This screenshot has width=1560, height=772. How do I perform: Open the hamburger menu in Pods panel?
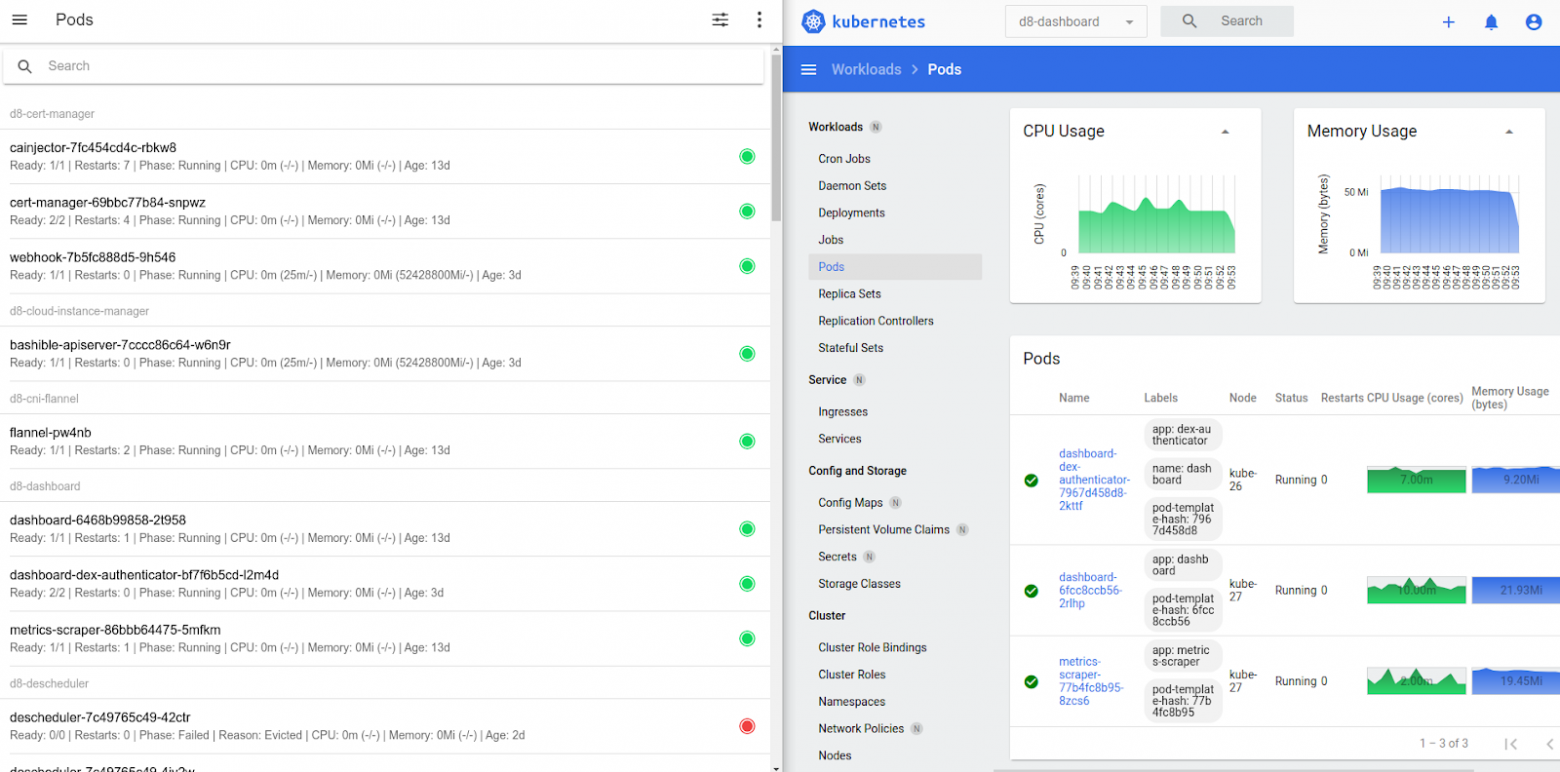point(19,20)
